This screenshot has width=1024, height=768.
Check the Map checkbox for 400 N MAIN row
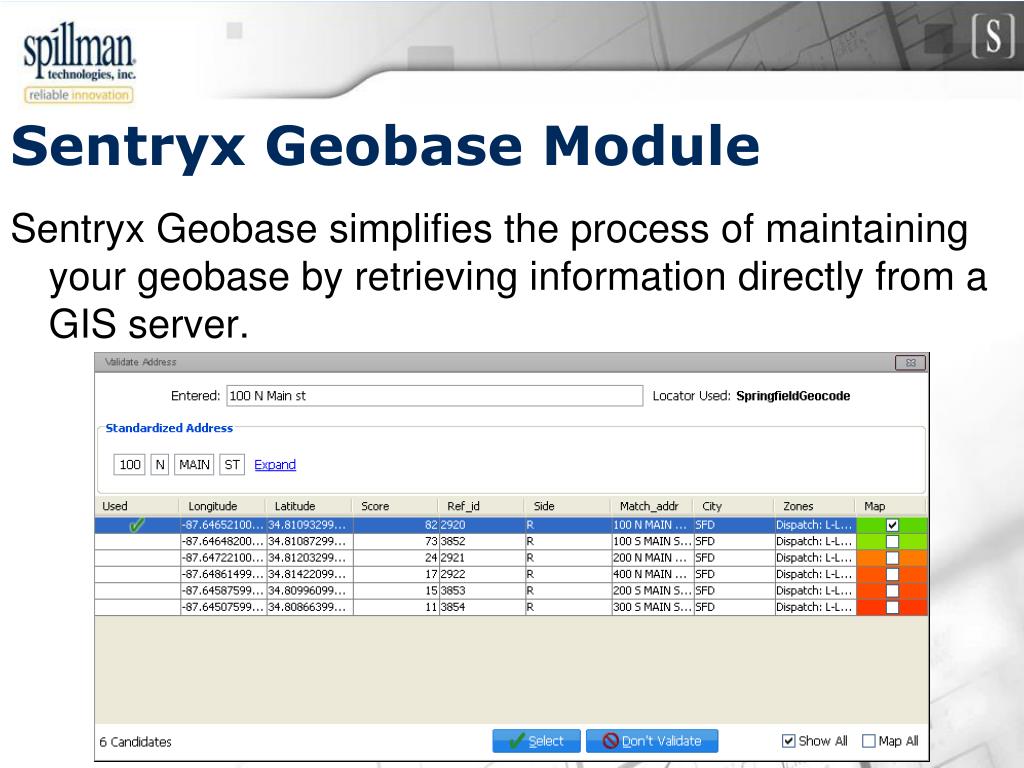tap(892, 574)
